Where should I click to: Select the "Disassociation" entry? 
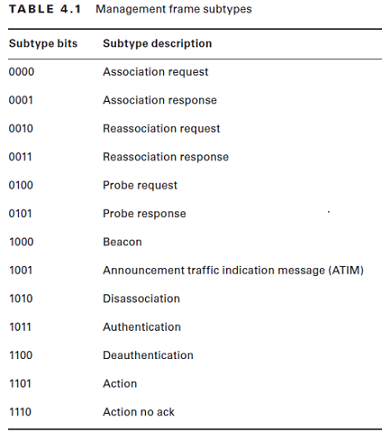[x=141, y=299]
